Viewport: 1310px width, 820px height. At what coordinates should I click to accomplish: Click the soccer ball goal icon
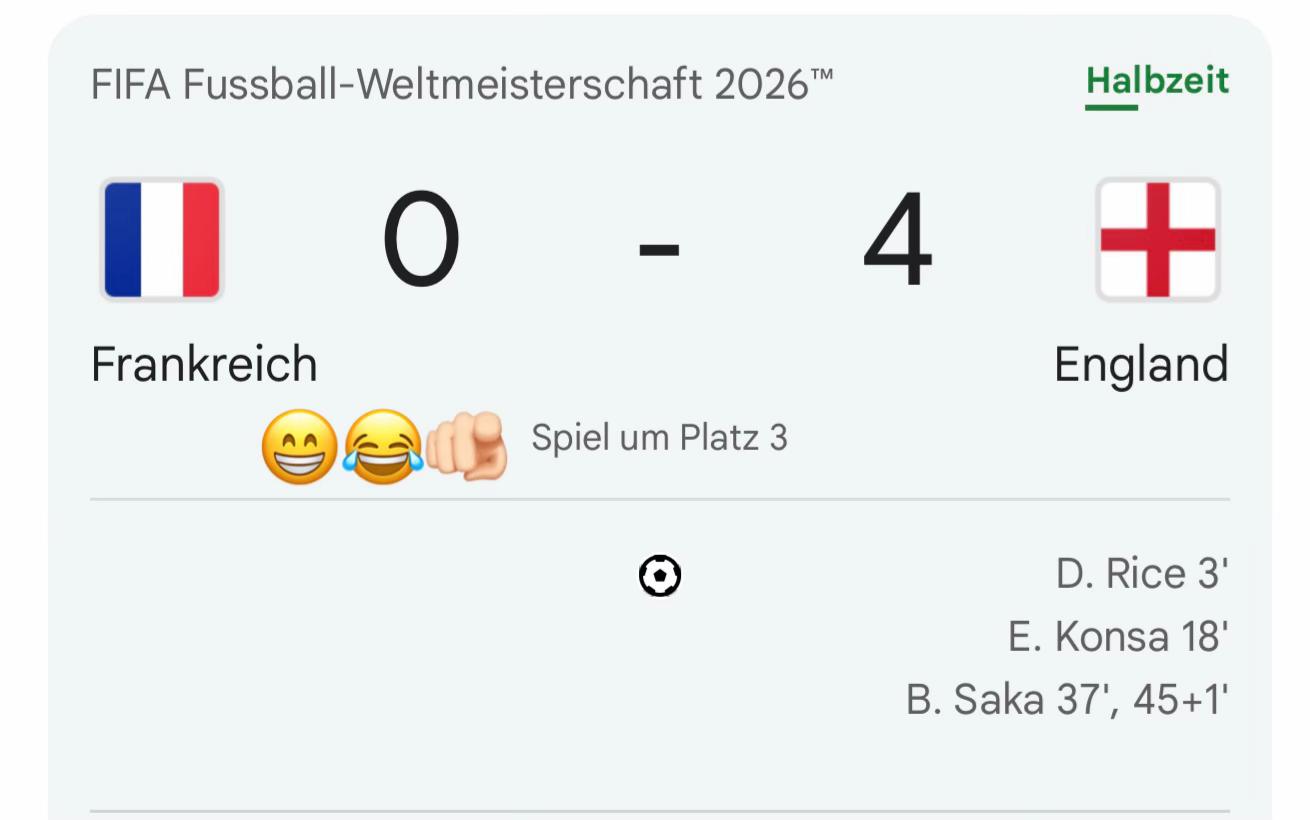click(660, 576)
